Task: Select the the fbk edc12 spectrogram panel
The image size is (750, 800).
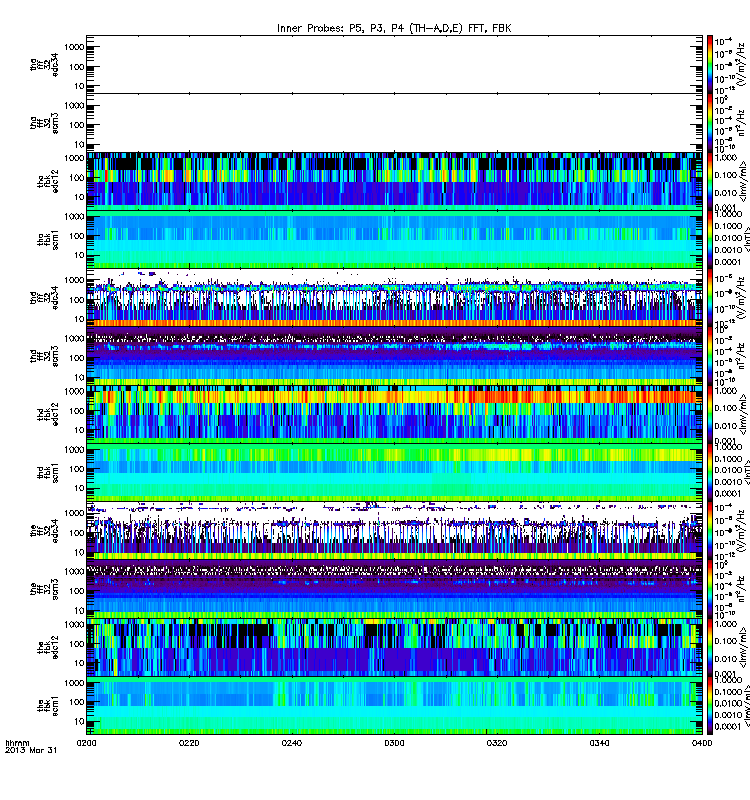Action: [394, 647]
